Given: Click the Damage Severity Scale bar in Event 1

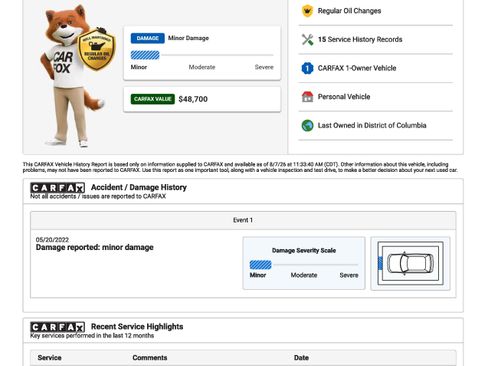Looking at the screenshot, I should (304, 265).
